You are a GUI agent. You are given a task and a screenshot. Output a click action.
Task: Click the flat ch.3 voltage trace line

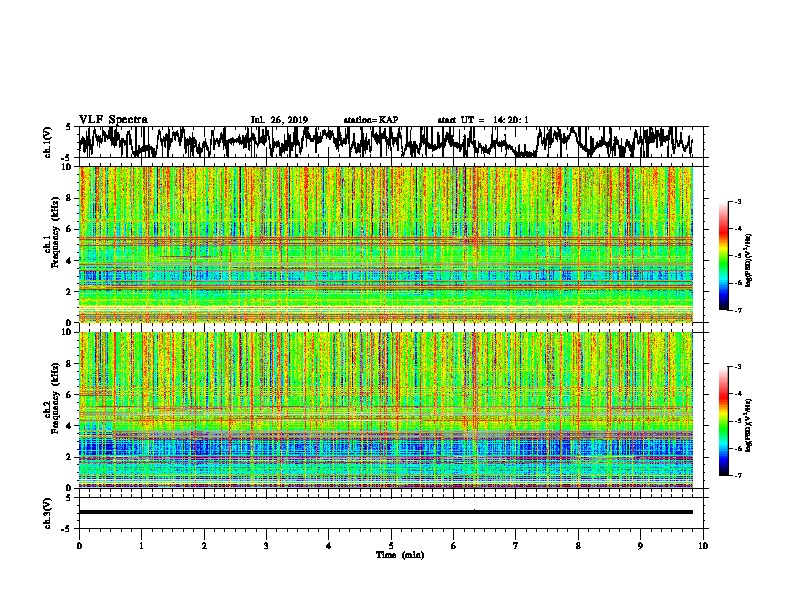tap(385, 512)
